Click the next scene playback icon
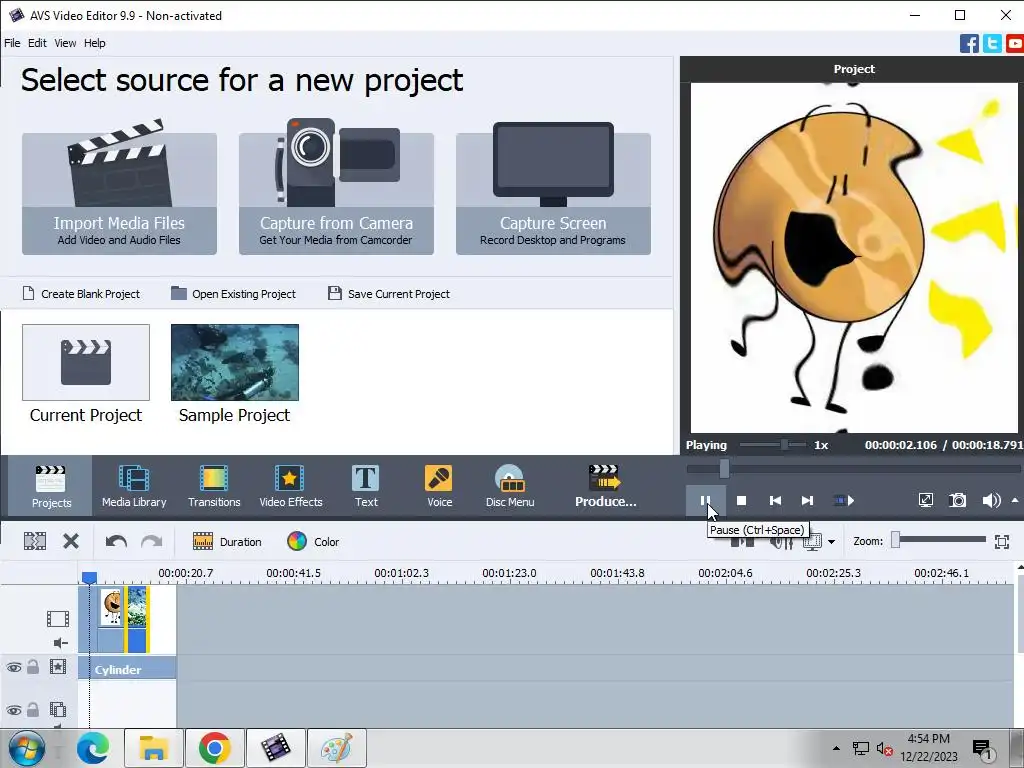Viewport: 1024px width, 768px height. [844, 501]
